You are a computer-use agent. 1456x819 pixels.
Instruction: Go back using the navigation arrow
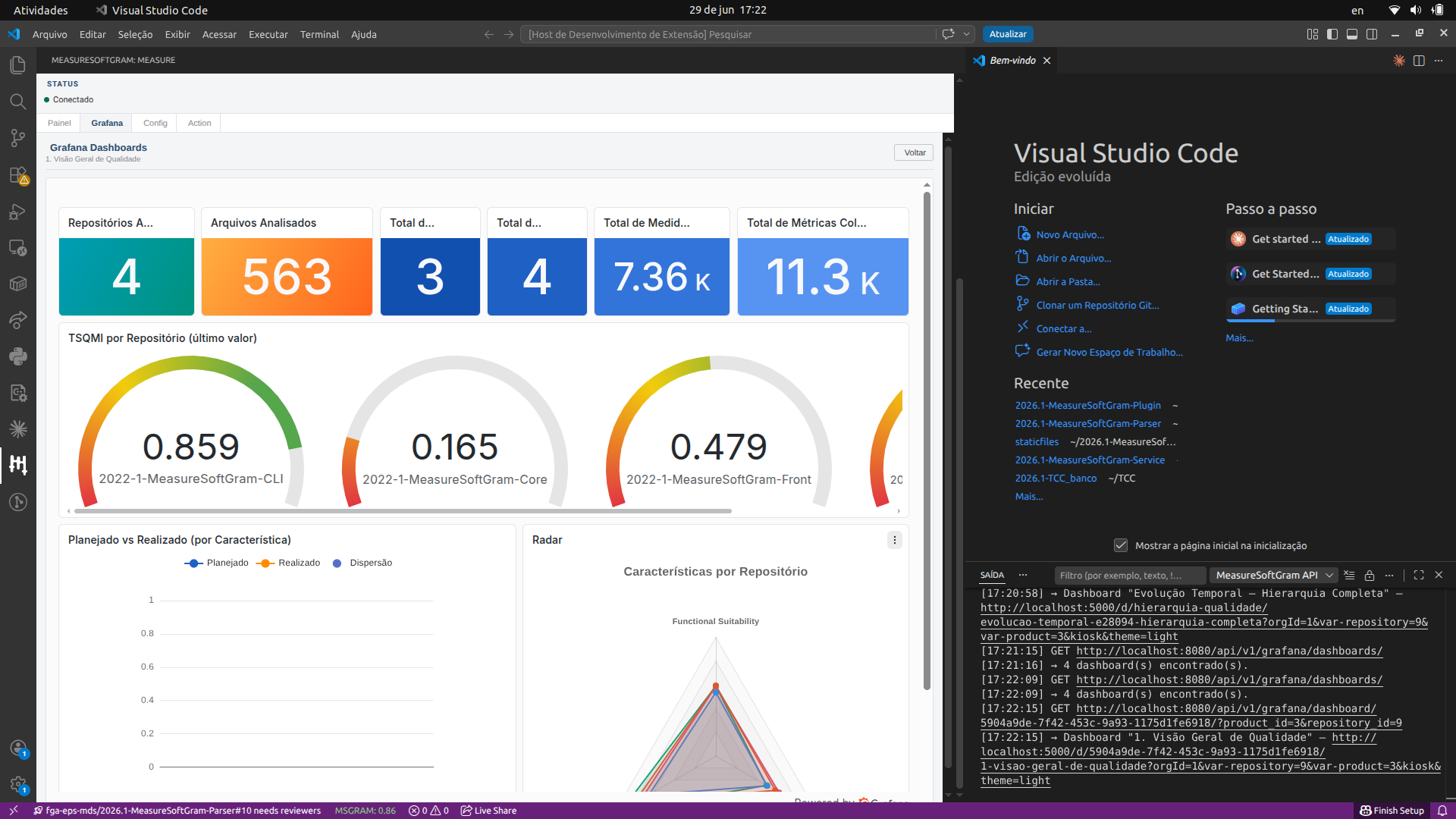click(489, 34)
